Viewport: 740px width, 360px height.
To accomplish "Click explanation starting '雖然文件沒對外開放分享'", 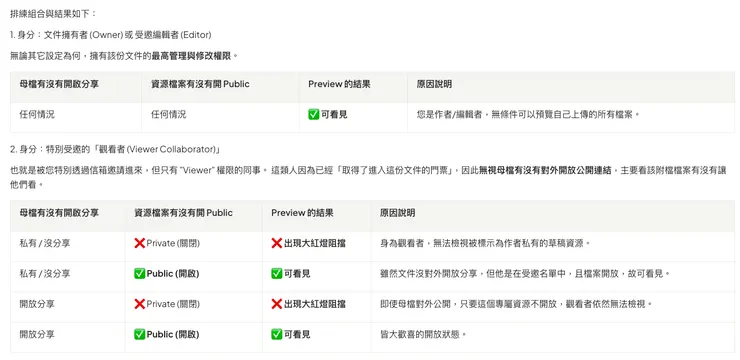I will click(525, 274).
